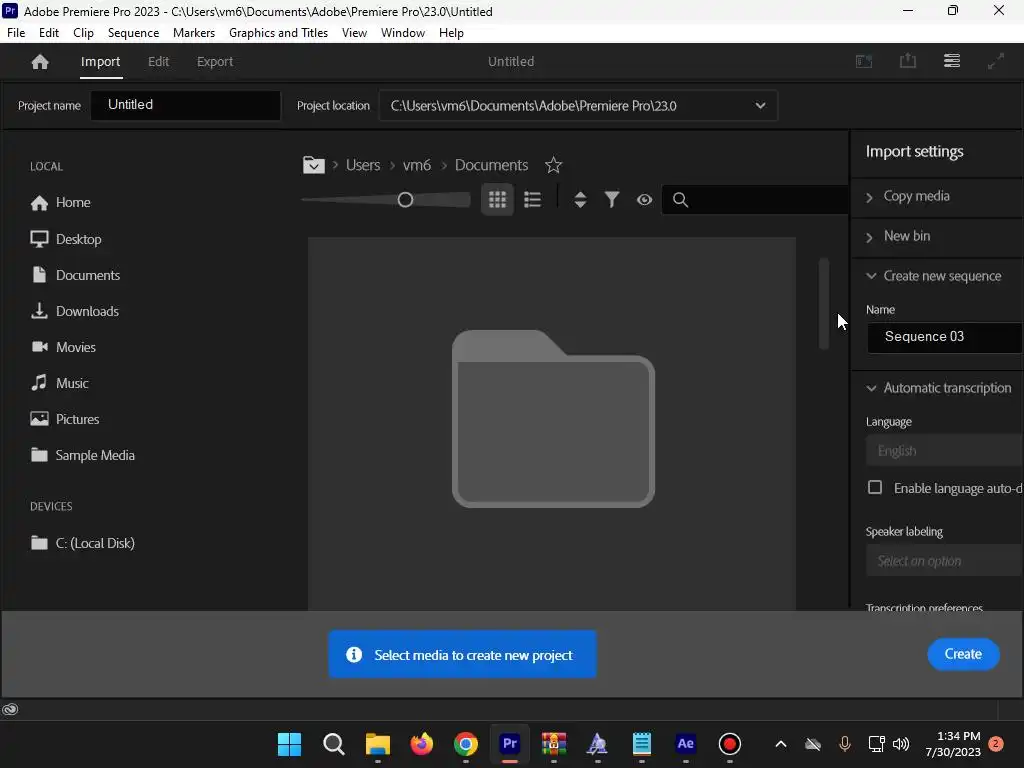Click the media browser vertical scrollbar
This screenshot has width=1024, height=768.
click(824, 304)
